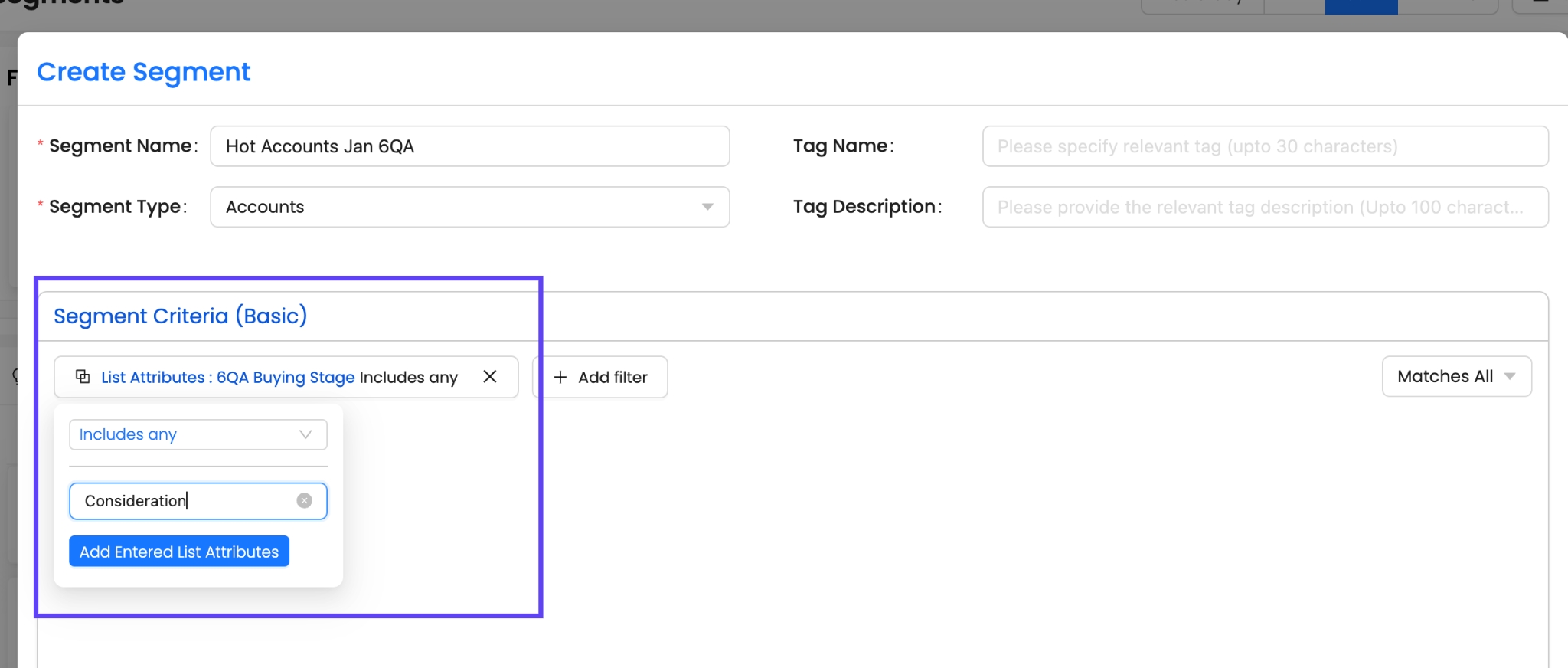Open the Includes any operator dropdown
The image size is (1568, 668).
pos(198,434)
